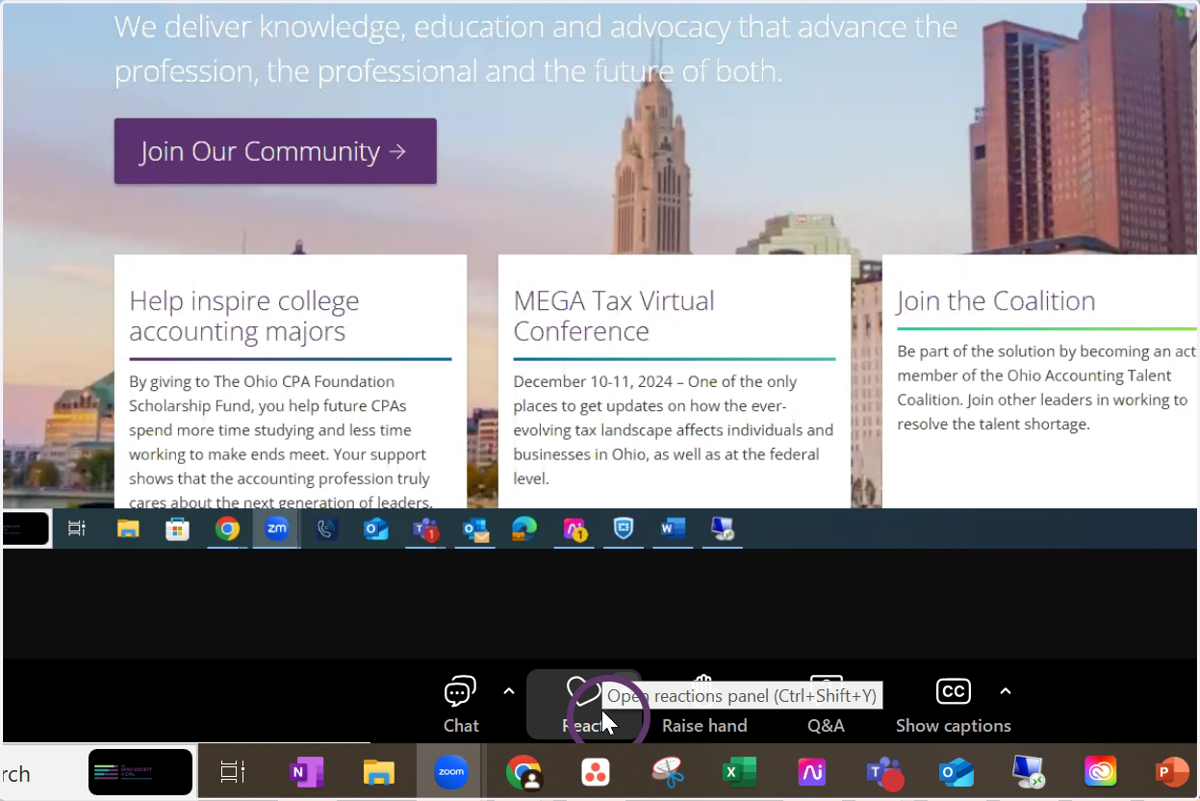This screenshot has height=801, width=1200.
Task: Click the widget thumbnail beside the search box
Action: click(140, 772)
